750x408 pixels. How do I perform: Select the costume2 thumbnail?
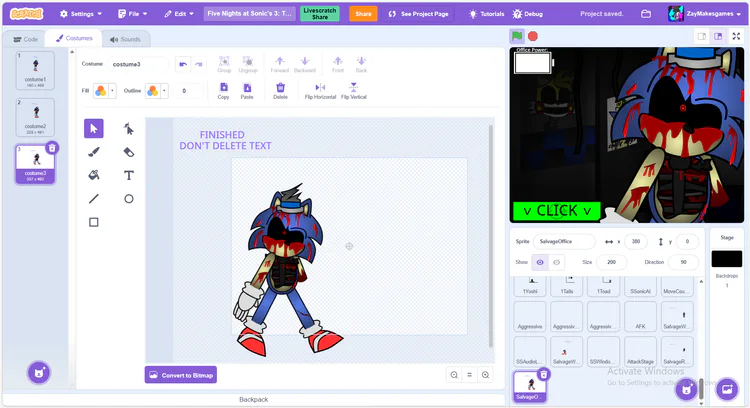[x=35, y=117]
